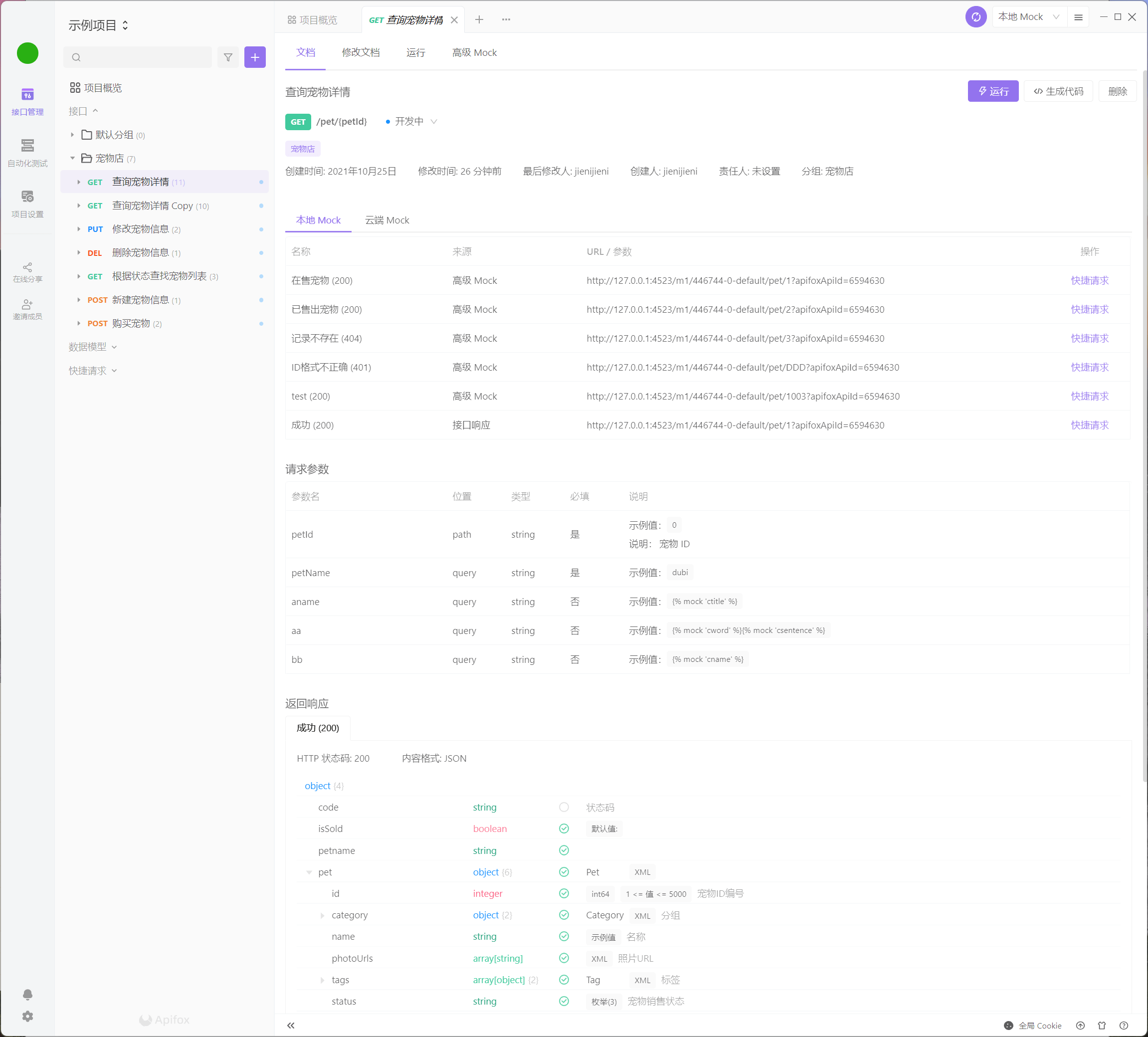This screenshot has height=1037, width=1148.
Task: Click the filter funnel icon beside the search box
Action: pyautogui.click(x=228, y=57)
